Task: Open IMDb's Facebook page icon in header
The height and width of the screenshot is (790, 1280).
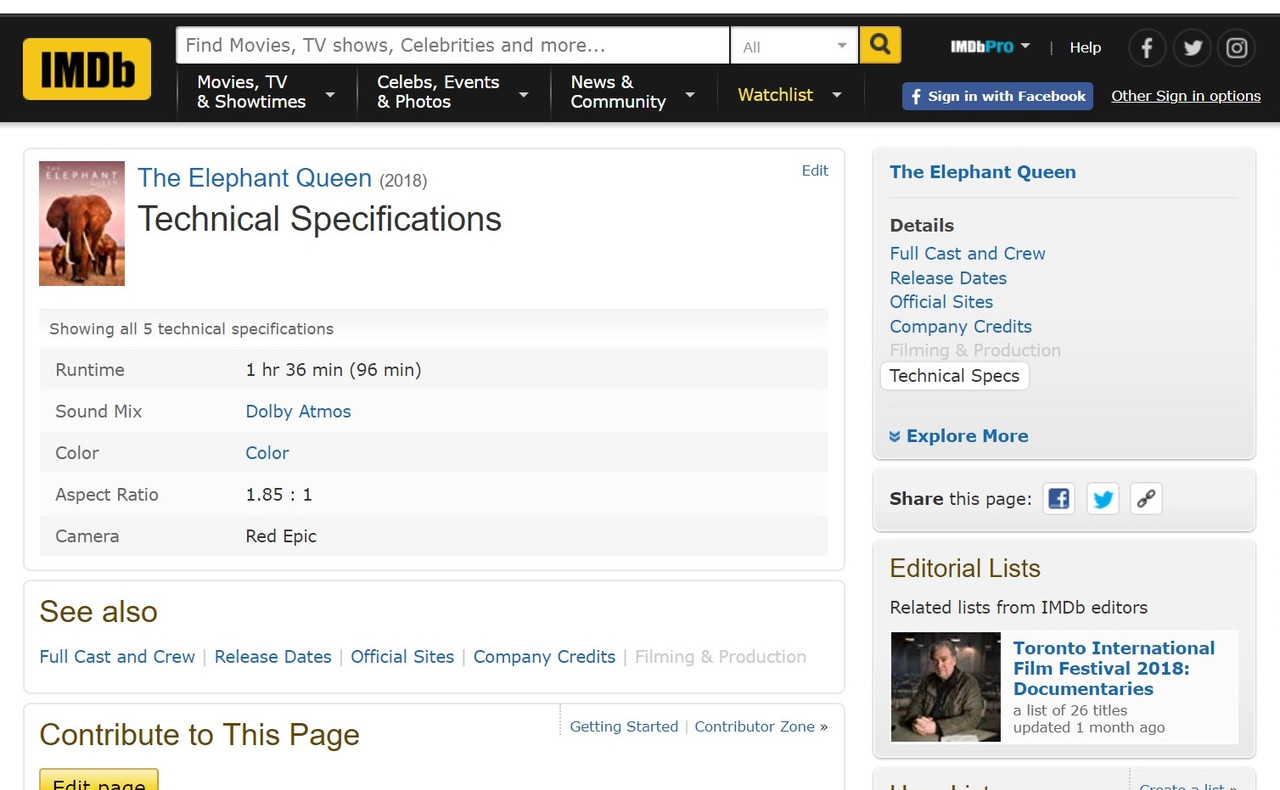Action: pos(1147,47)
